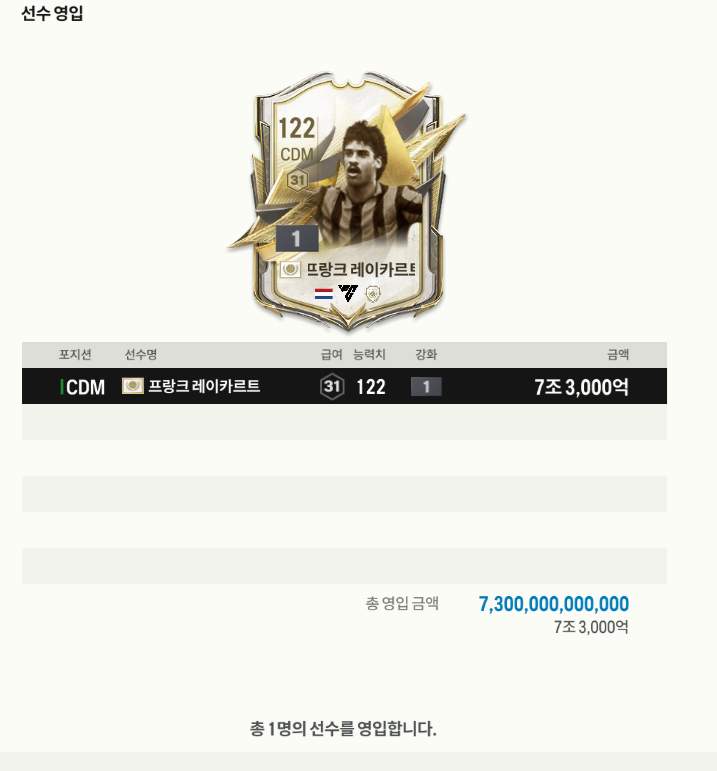Click the Icon class badge in table row

point(133,386)
